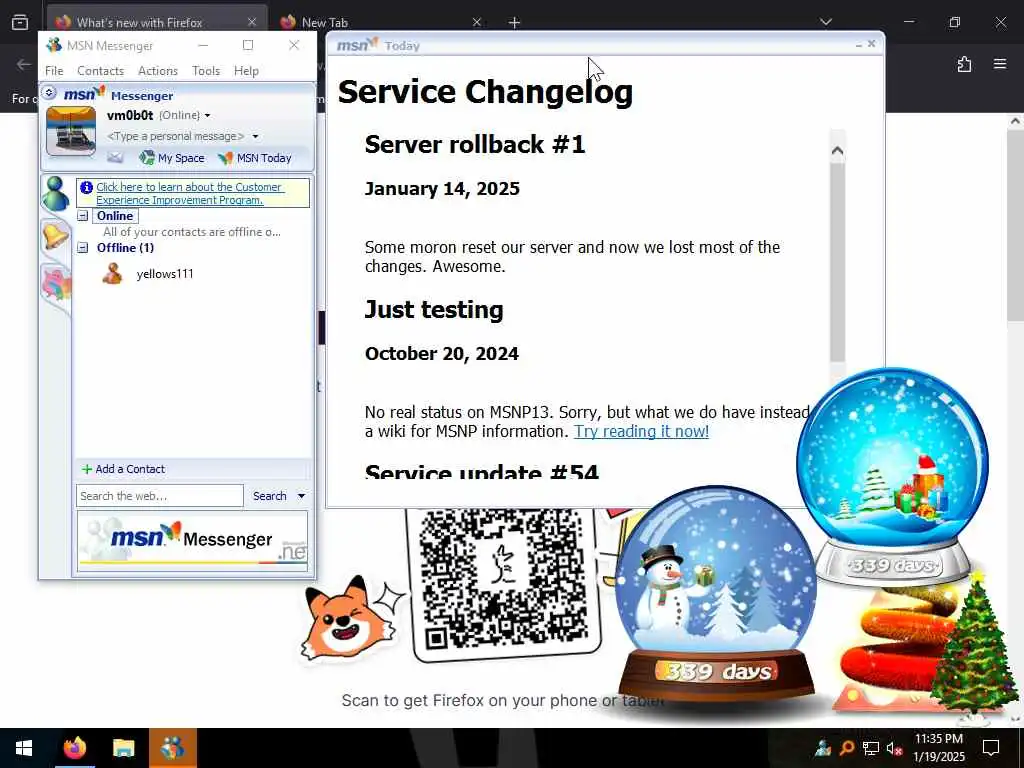Open the list all tabs chevron in Firefox
1024x768 pixels.
[x=825, y=22]
